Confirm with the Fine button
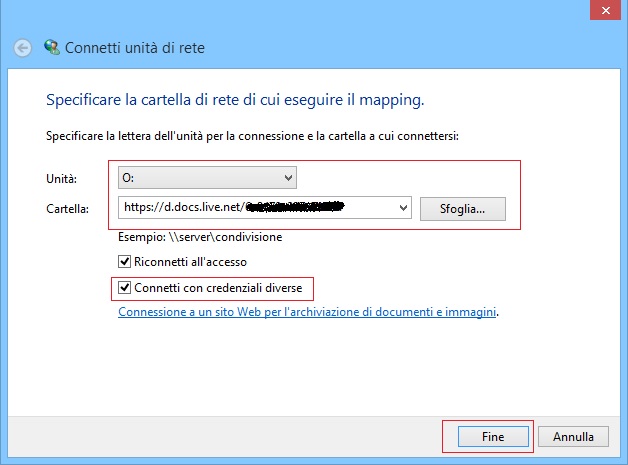628x465 pixels. click(493, 436)
